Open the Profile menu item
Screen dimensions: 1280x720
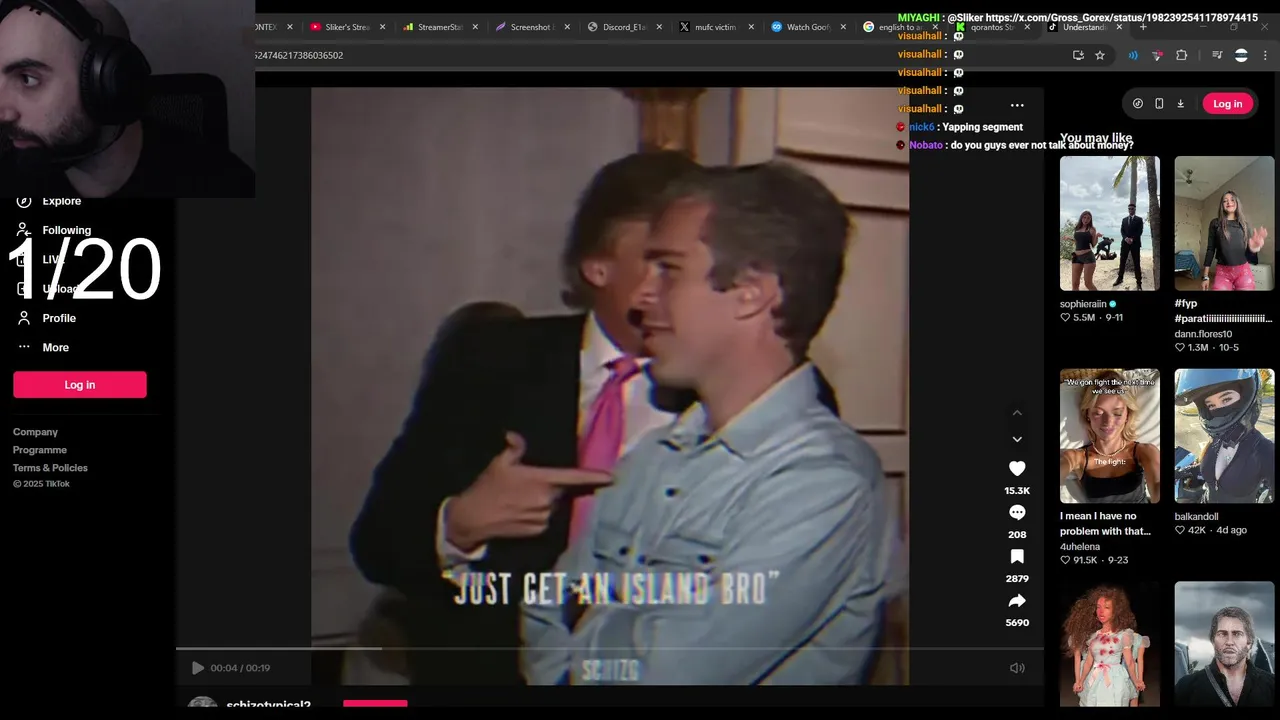click(59, 318)
